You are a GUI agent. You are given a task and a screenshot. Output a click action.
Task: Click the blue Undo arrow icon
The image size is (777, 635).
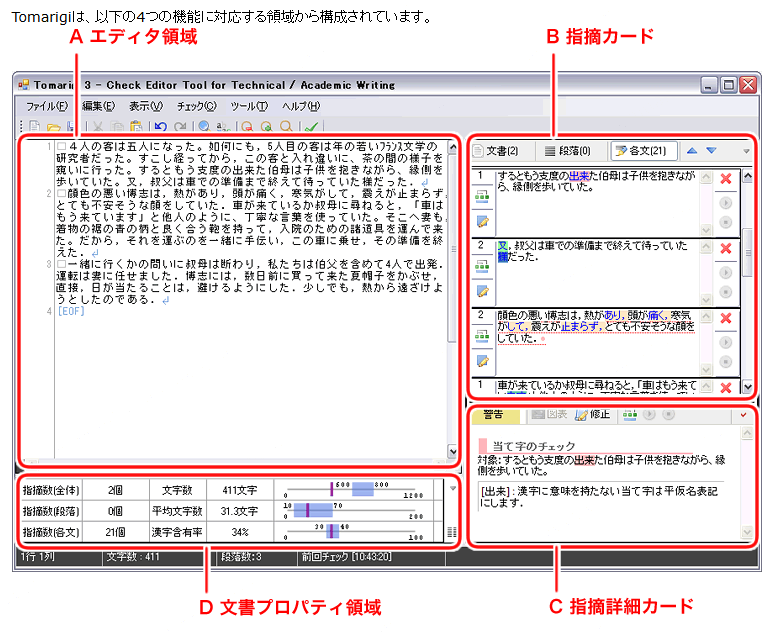click(x=160, y=126)
